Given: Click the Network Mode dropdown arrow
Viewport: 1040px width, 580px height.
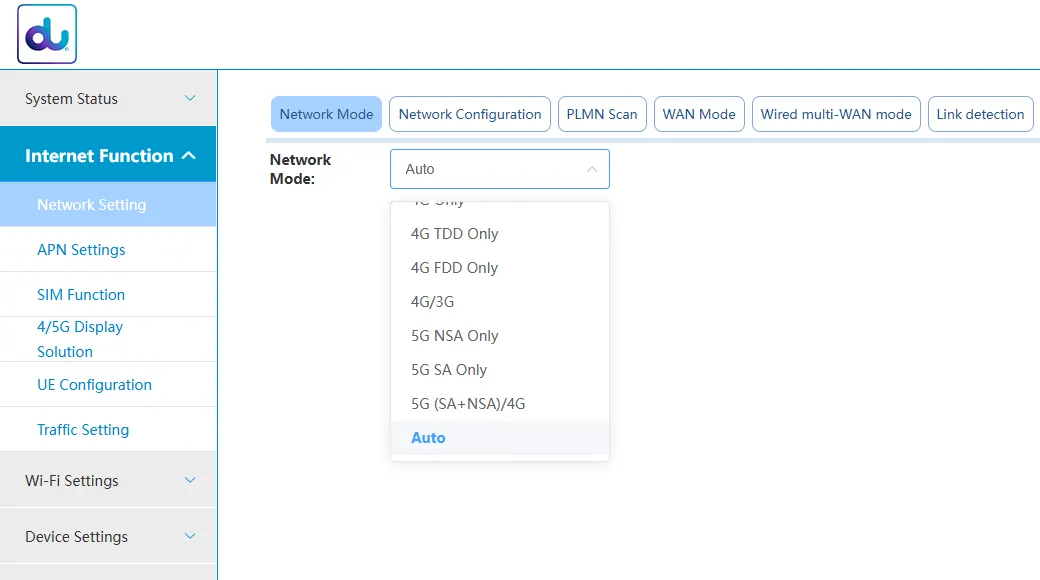Looking at the screenshot, I should 591,169.
